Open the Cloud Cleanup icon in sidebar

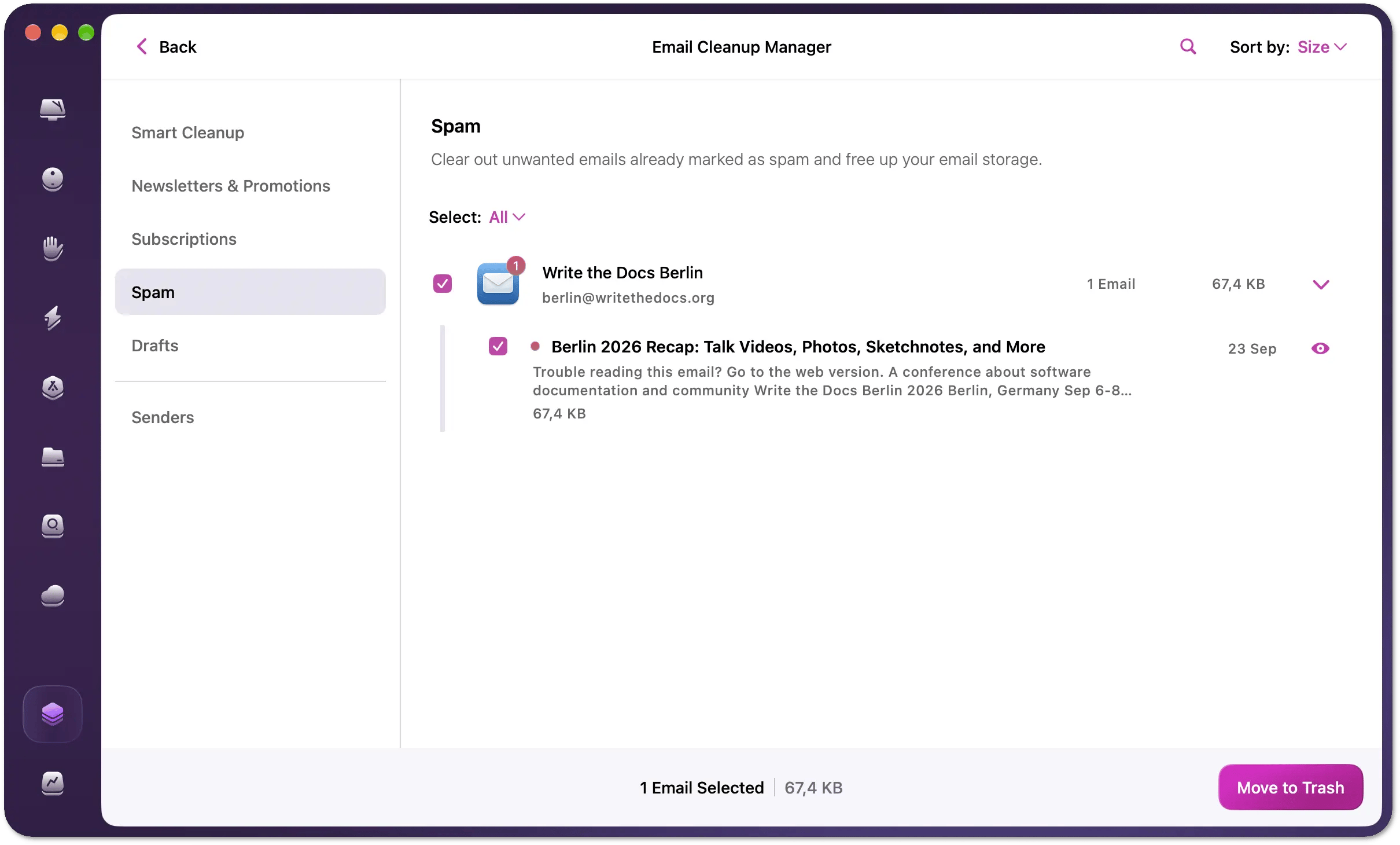(x=53, y=596)
